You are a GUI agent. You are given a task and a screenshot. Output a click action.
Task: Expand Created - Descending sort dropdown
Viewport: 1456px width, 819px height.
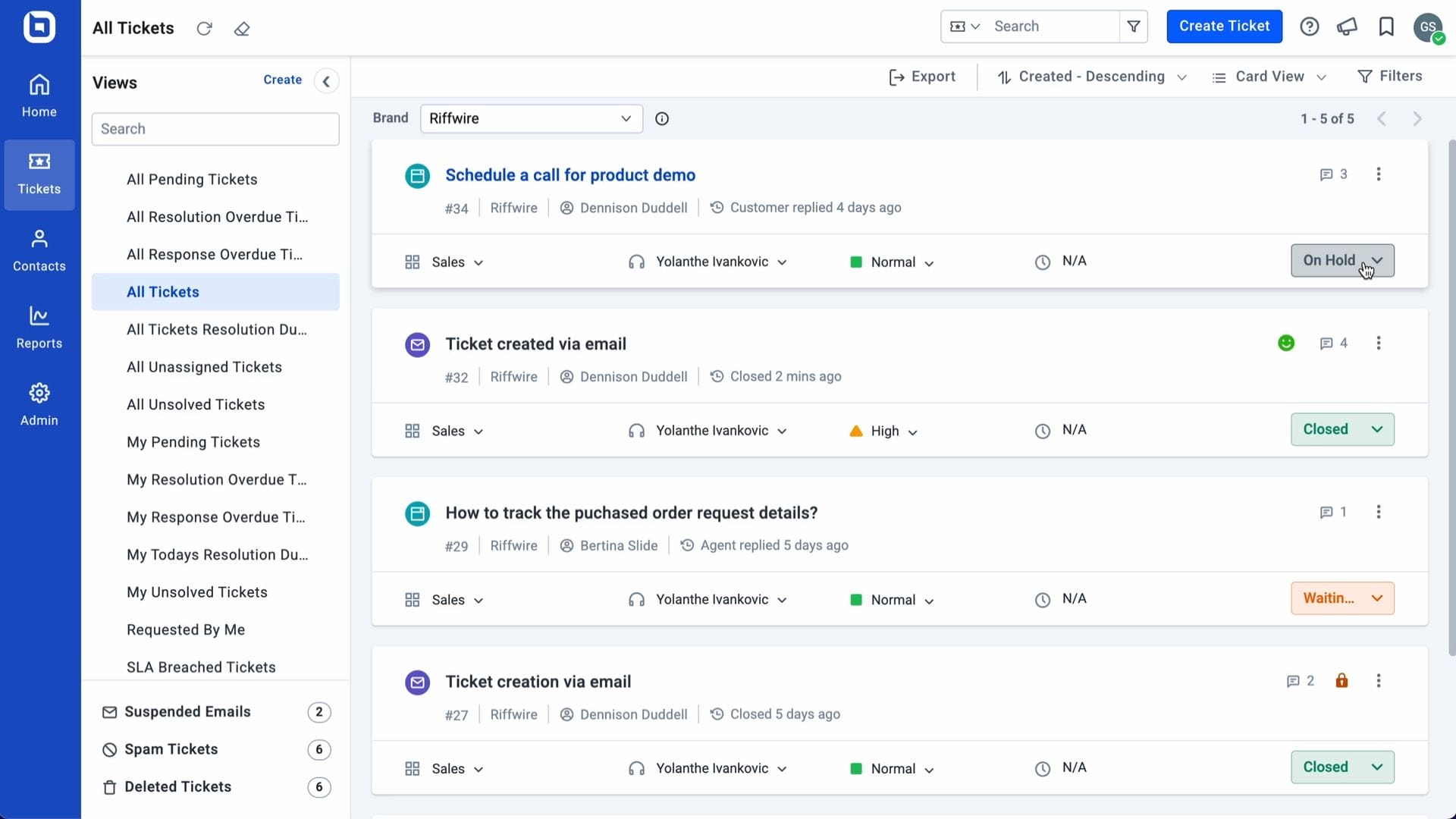coord(1091,77)
